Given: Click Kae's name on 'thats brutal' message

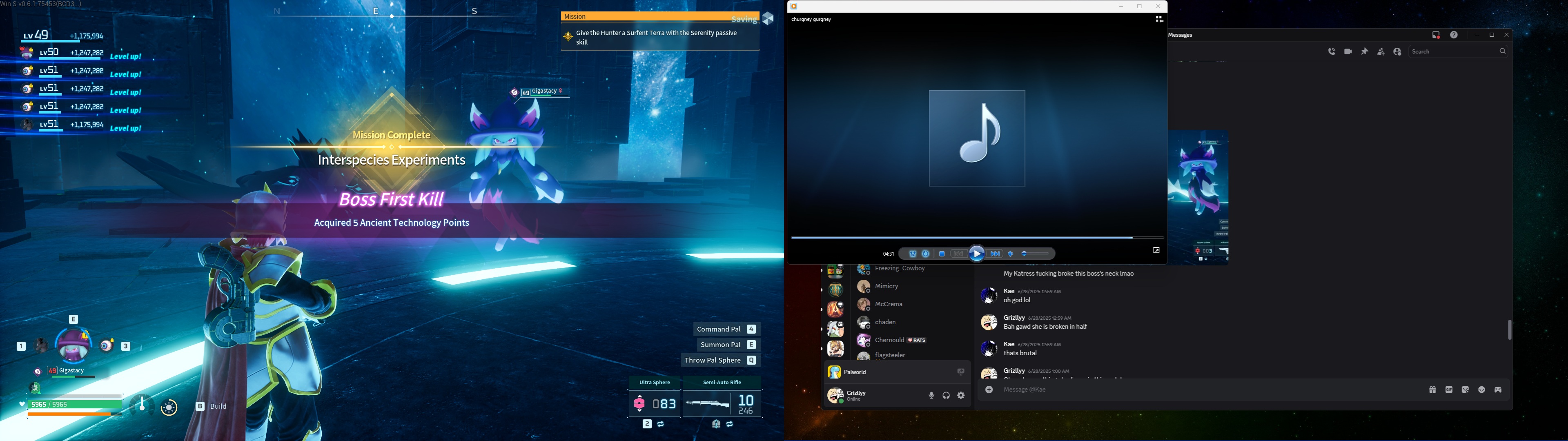Looking at the screenshot, I should (1009, 345).
